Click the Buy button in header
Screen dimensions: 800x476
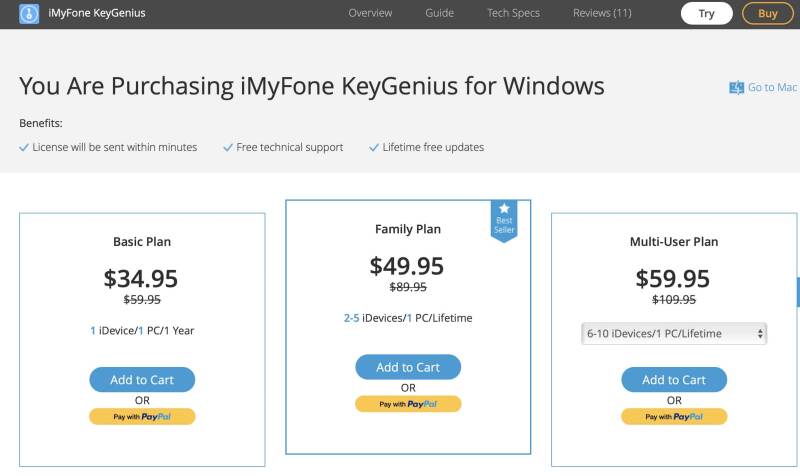click(x=767, y=14)
